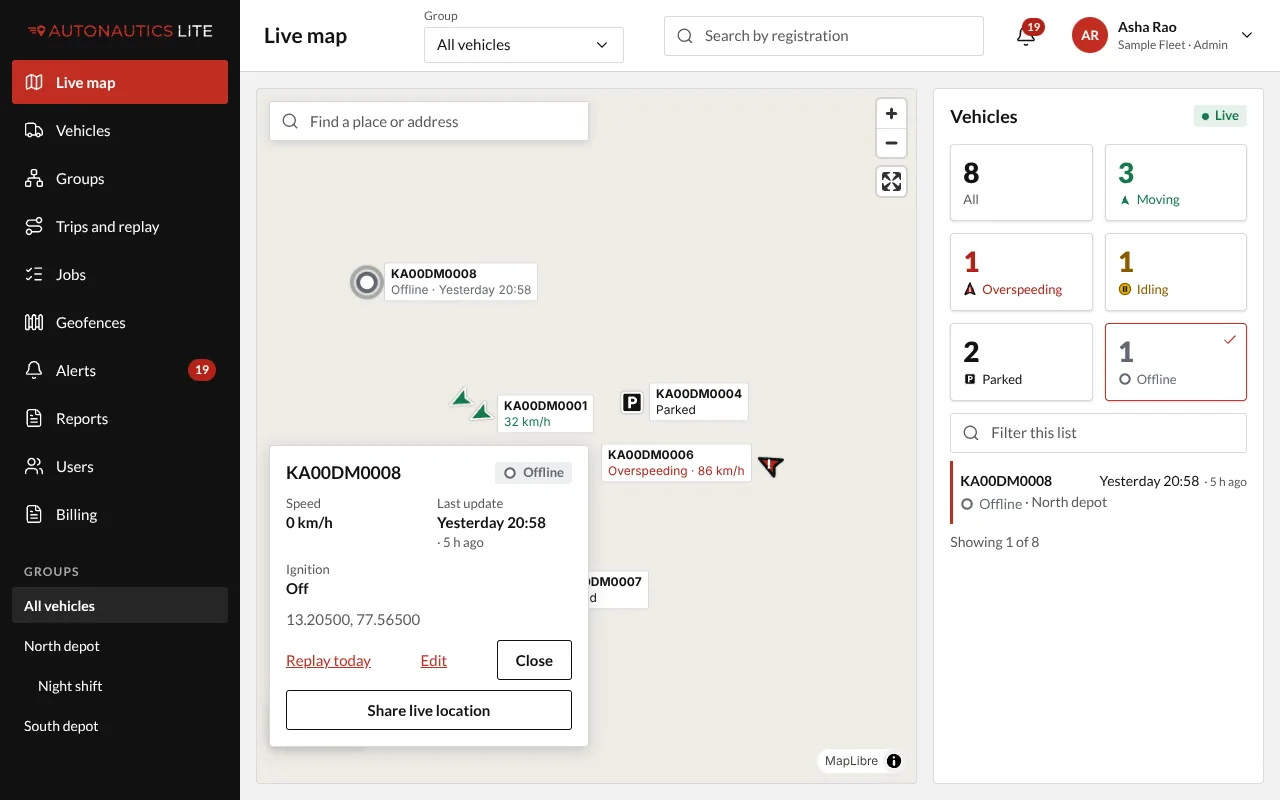Click parked marker for KA00DM0004
1280x800 pixels.
pos(632,402)
